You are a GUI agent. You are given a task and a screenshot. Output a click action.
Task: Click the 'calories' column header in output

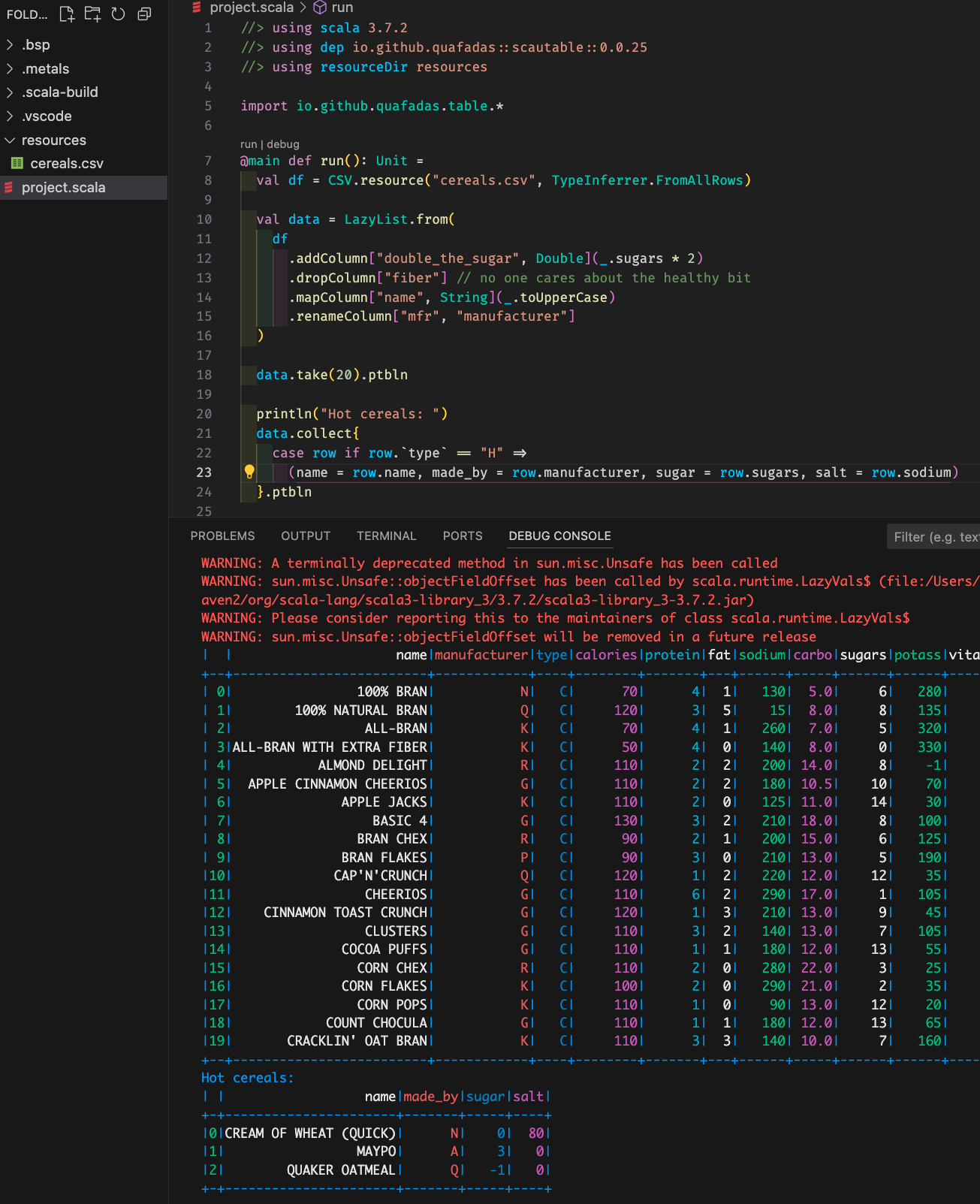(606, 655)
